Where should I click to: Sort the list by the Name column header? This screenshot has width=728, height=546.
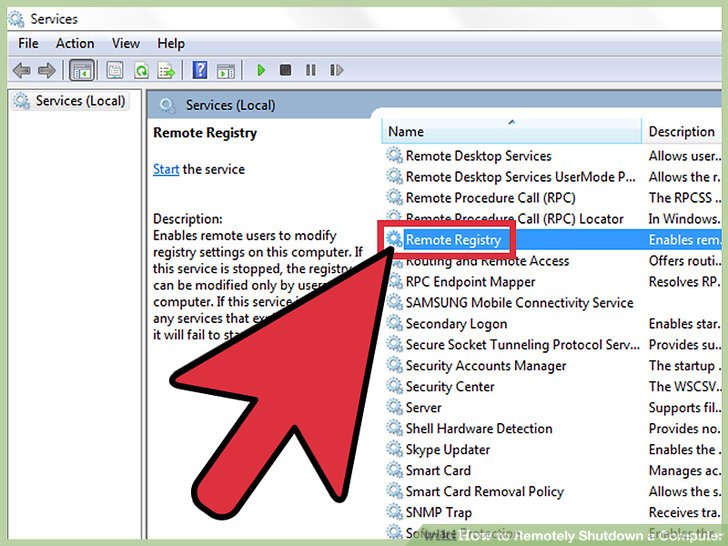click(511, 131)
